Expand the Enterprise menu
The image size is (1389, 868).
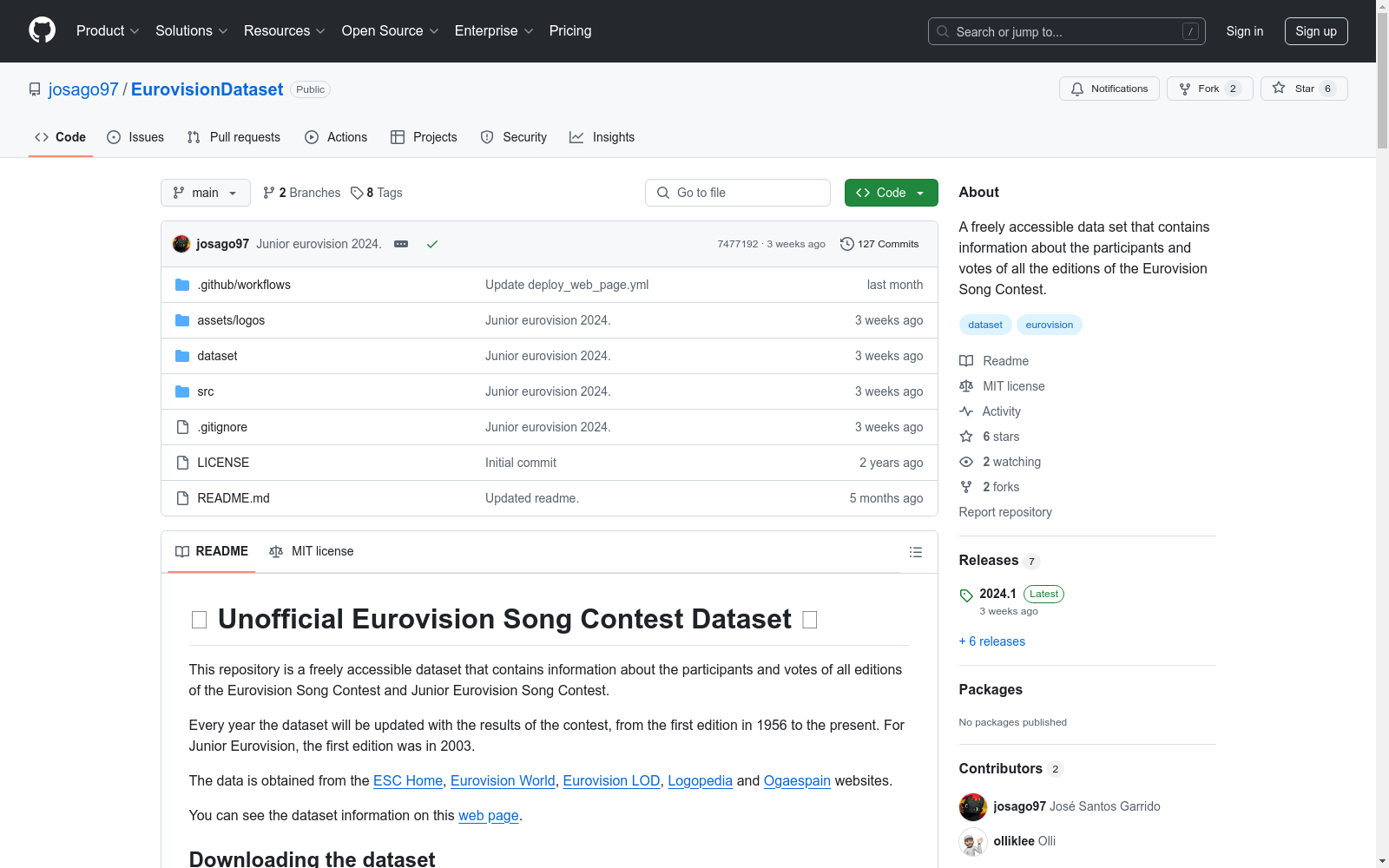click(494, 31)
